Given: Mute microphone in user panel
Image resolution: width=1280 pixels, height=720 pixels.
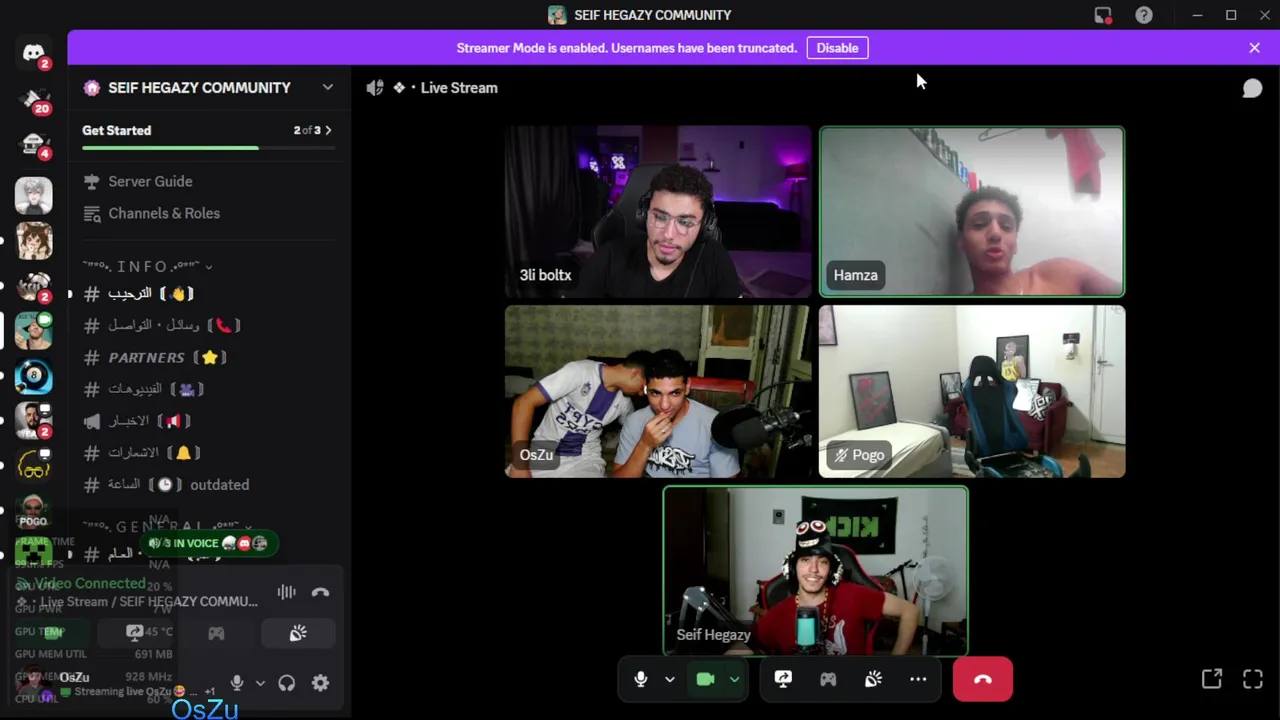Looking at the screenshot, I should (x=237, y=683).
